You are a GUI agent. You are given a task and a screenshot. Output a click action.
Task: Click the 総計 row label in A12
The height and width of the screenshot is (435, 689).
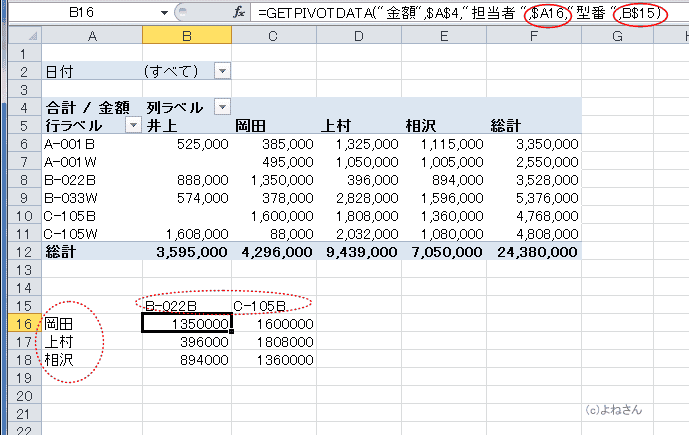(x=60, y=252)
